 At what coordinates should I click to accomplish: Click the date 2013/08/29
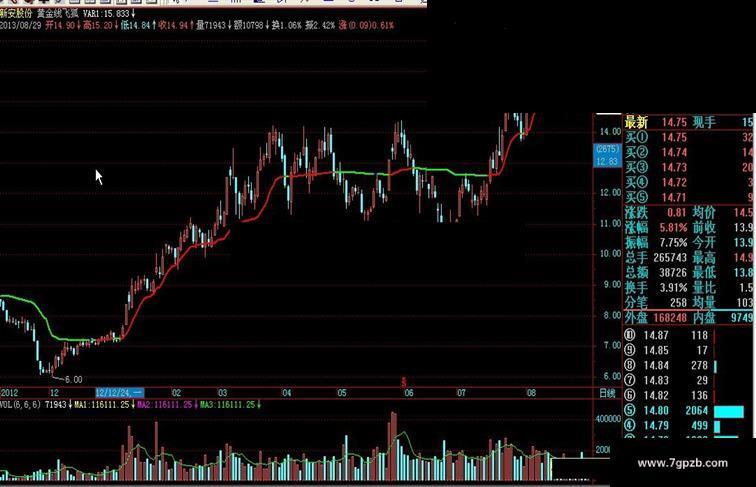[x=21, y=25]
